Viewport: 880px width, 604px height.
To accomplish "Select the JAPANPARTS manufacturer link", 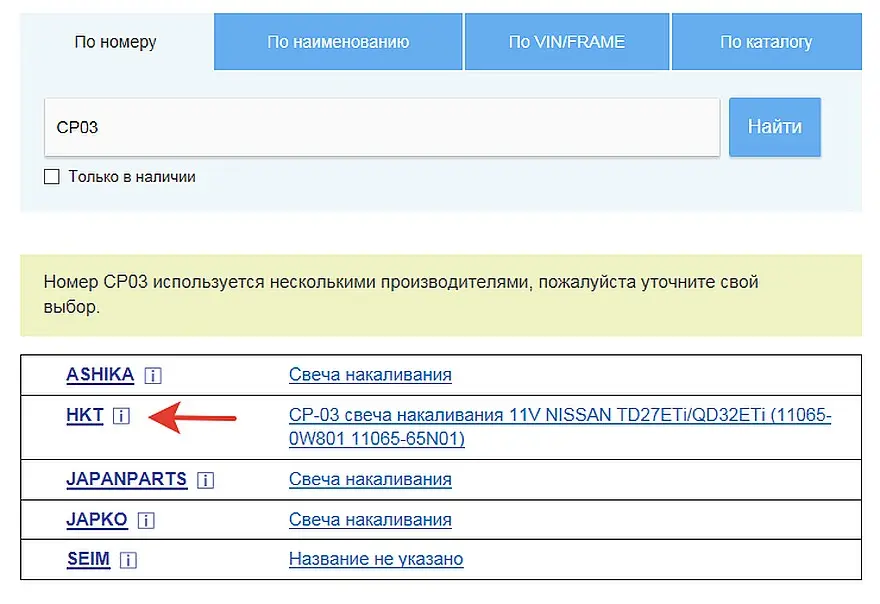I will click(x=126, y=479).
